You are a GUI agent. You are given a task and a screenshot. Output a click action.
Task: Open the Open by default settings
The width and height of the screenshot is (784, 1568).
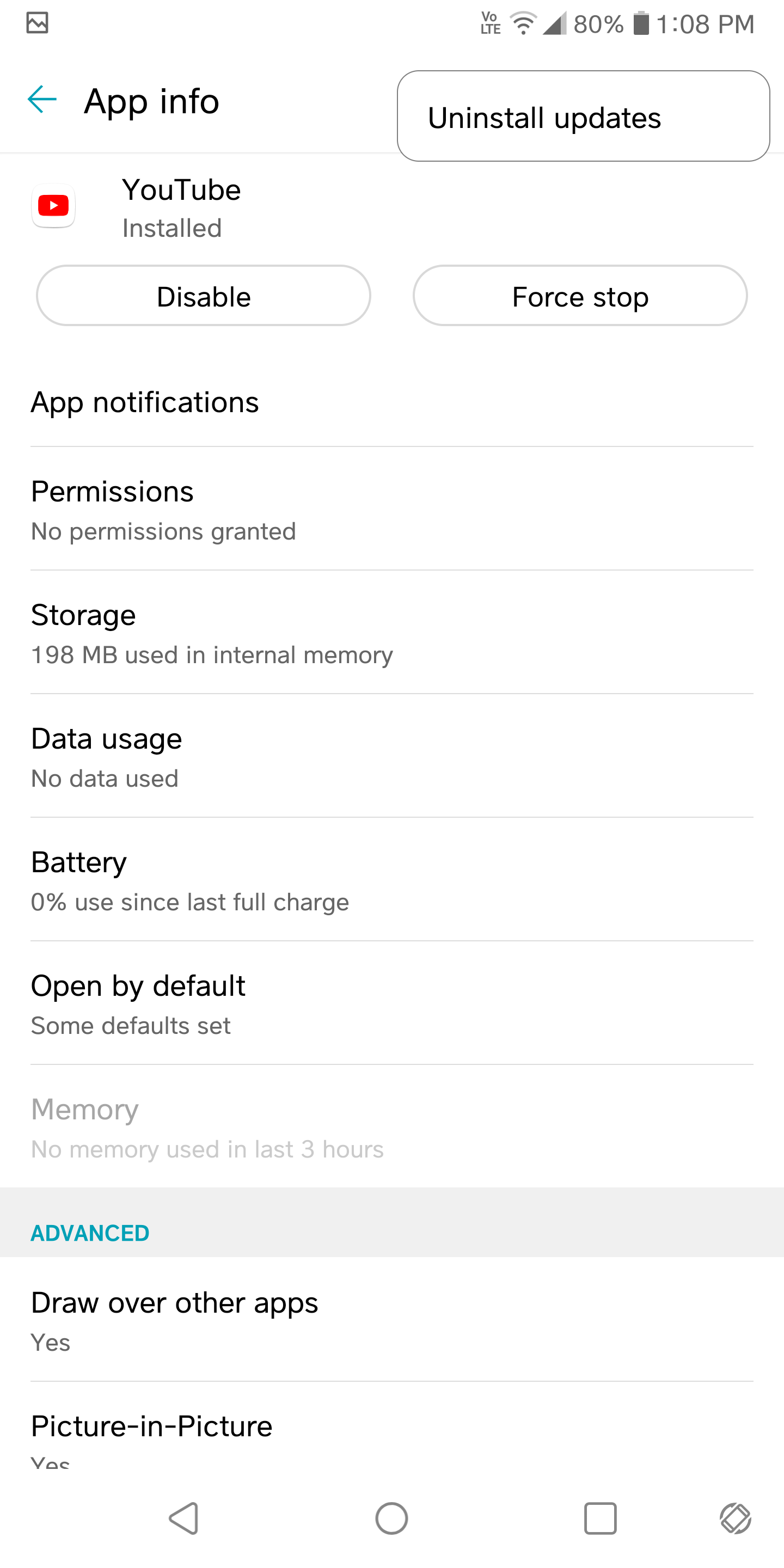[392, 1004]
